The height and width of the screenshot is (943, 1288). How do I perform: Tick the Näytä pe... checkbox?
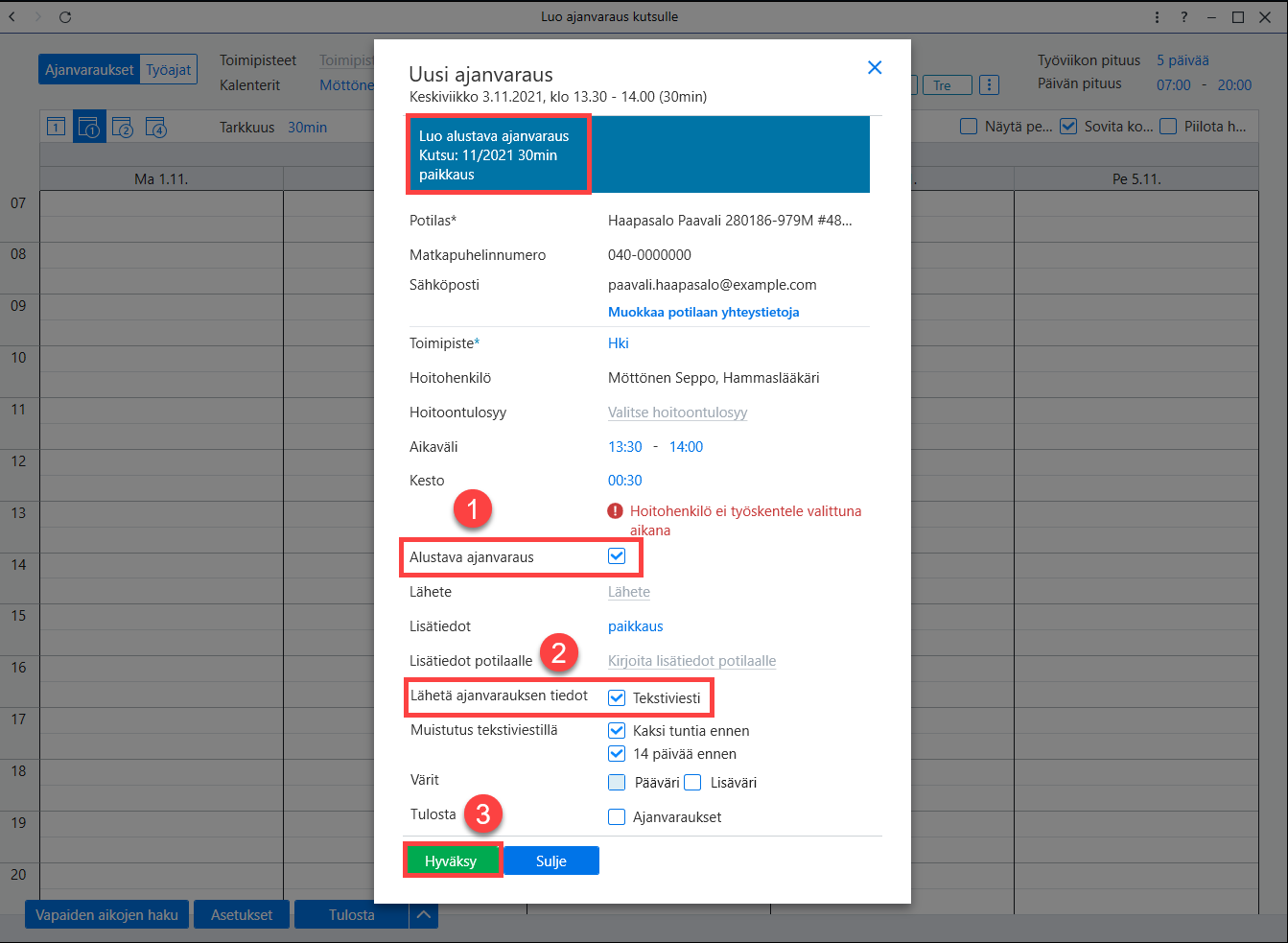coord(969,126)
